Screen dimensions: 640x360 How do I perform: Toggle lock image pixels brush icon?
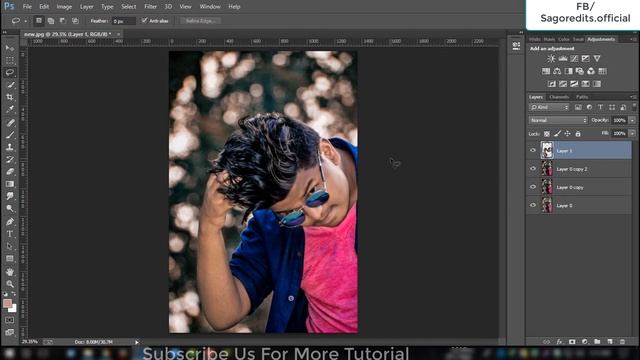pos(557,134)
